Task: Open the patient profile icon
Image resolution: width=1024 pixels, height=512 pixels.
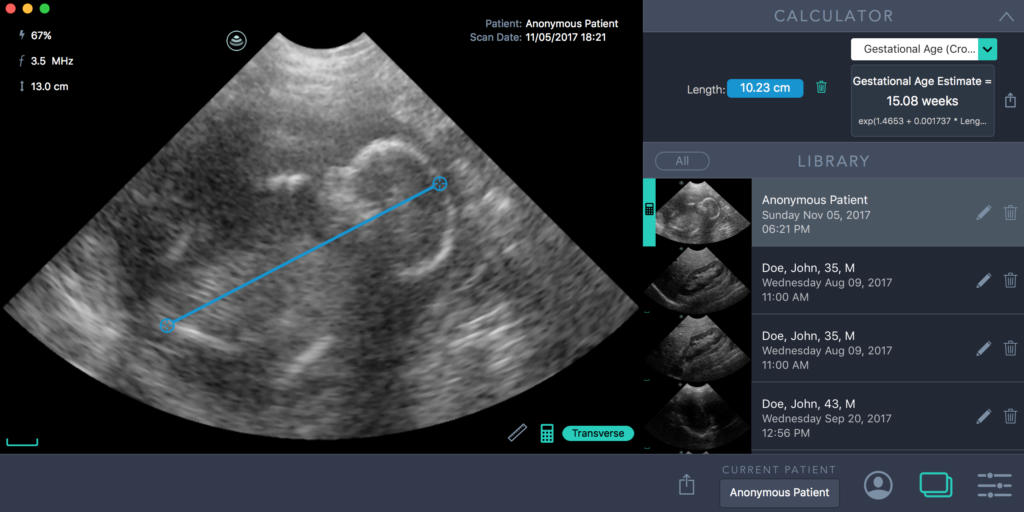Action: click(878, 485)
